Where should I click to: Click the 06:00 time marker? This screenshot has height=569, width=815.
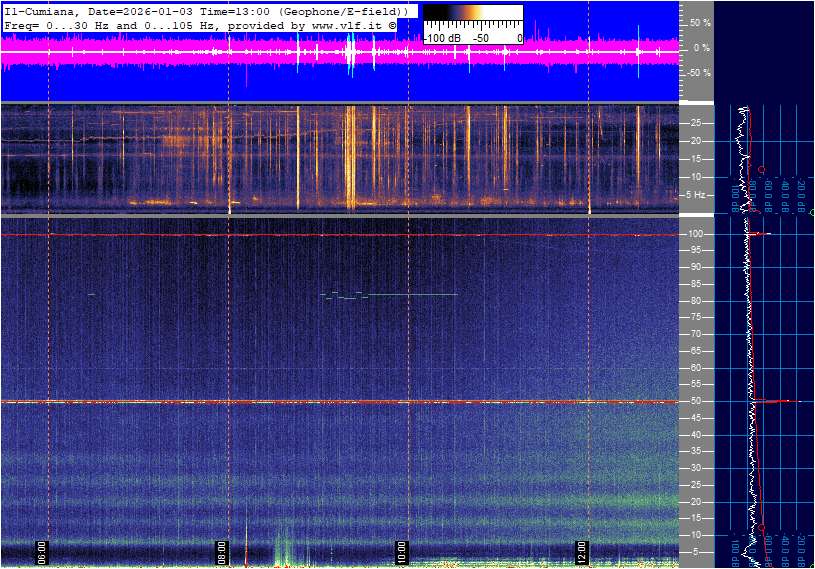pos(42,551)
